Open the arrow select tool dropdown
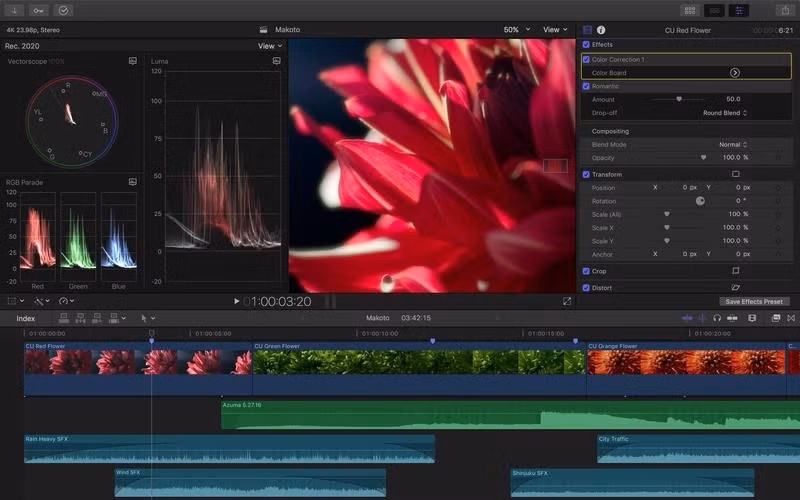The image size is (800, 500). pyautogui.click(x=147, y=318)
